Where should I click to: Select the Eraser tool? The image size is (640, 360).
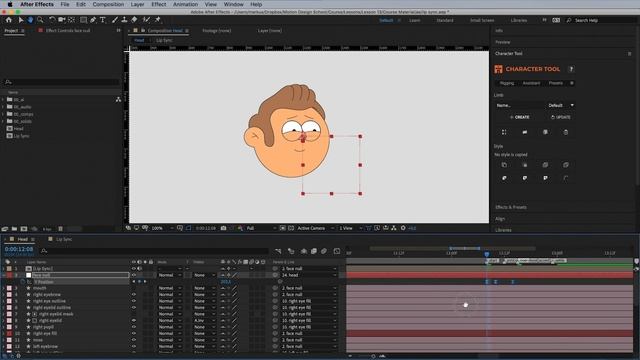click(x=134, y=20)
